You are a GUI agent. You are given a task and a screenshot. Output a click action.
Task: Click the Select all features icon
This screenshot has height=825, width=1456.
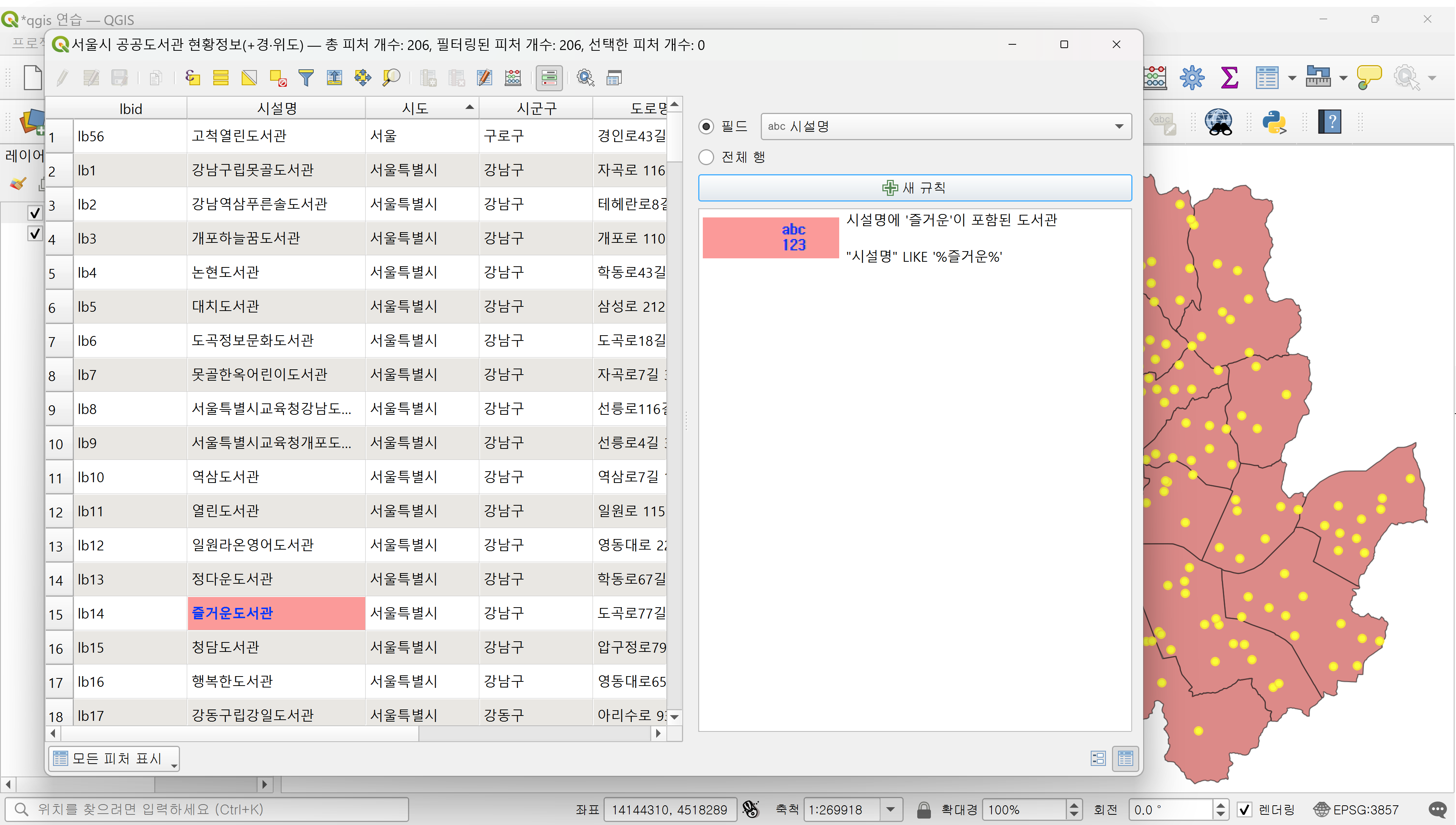[x=221, y=78]
